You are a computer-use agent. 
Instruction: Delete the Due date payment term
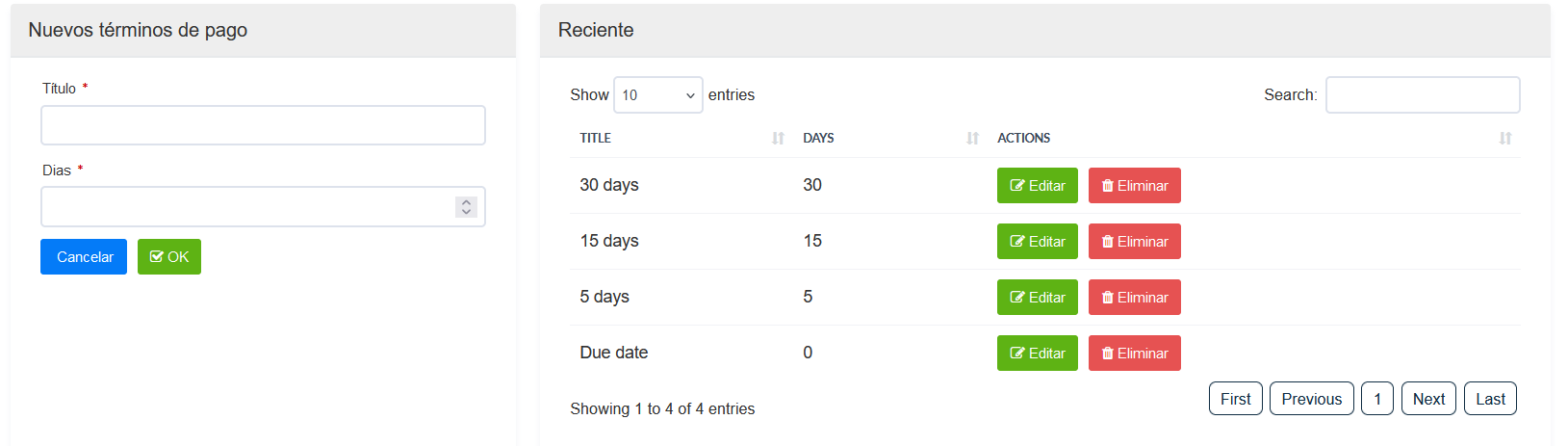pos(1134,354)
